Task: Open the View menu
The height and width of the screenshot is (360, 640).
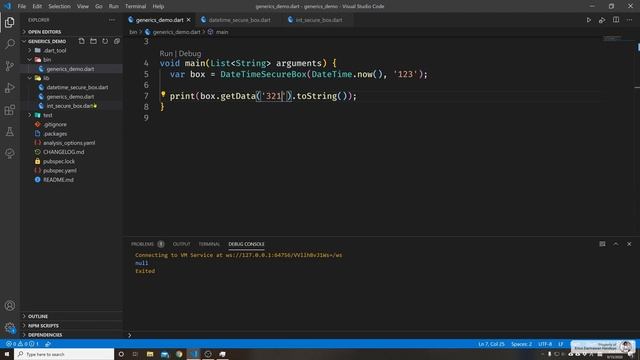Action: (83, 7)
